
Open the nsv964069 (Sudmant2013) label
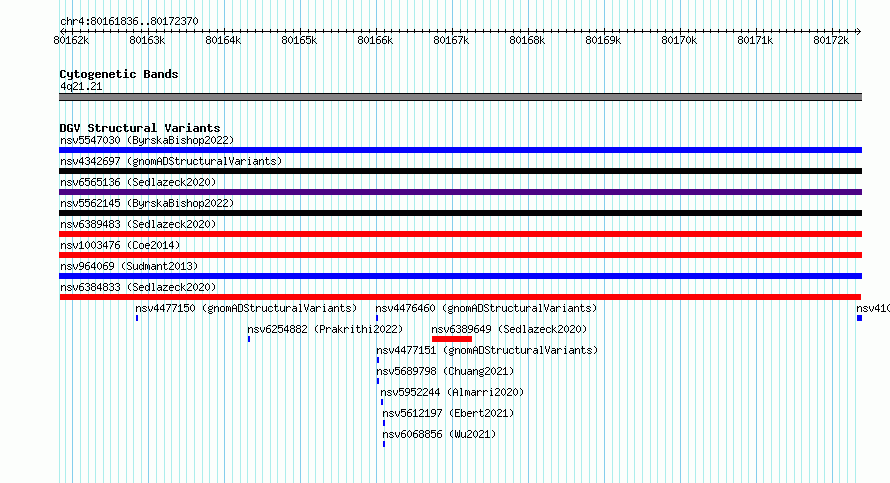pyautogui.click(x=129, y=266)
